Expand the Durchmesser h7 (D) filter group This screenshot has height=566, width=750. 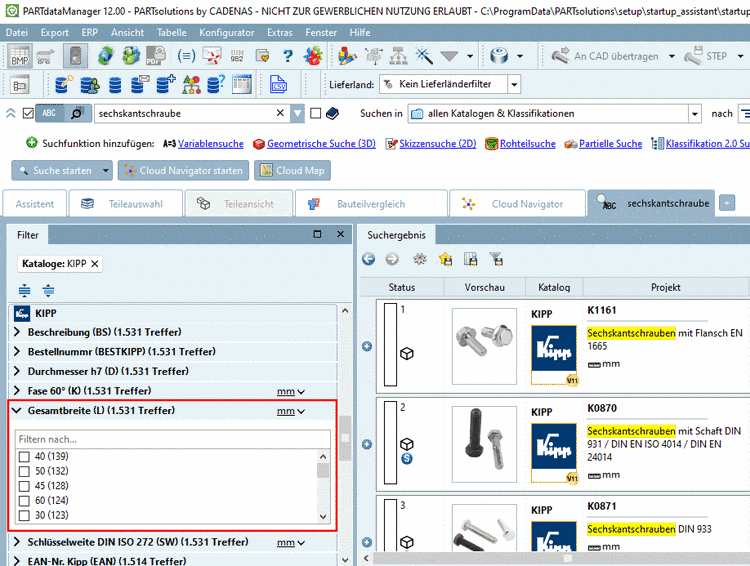pyautogui.click(x=17, y=371)
